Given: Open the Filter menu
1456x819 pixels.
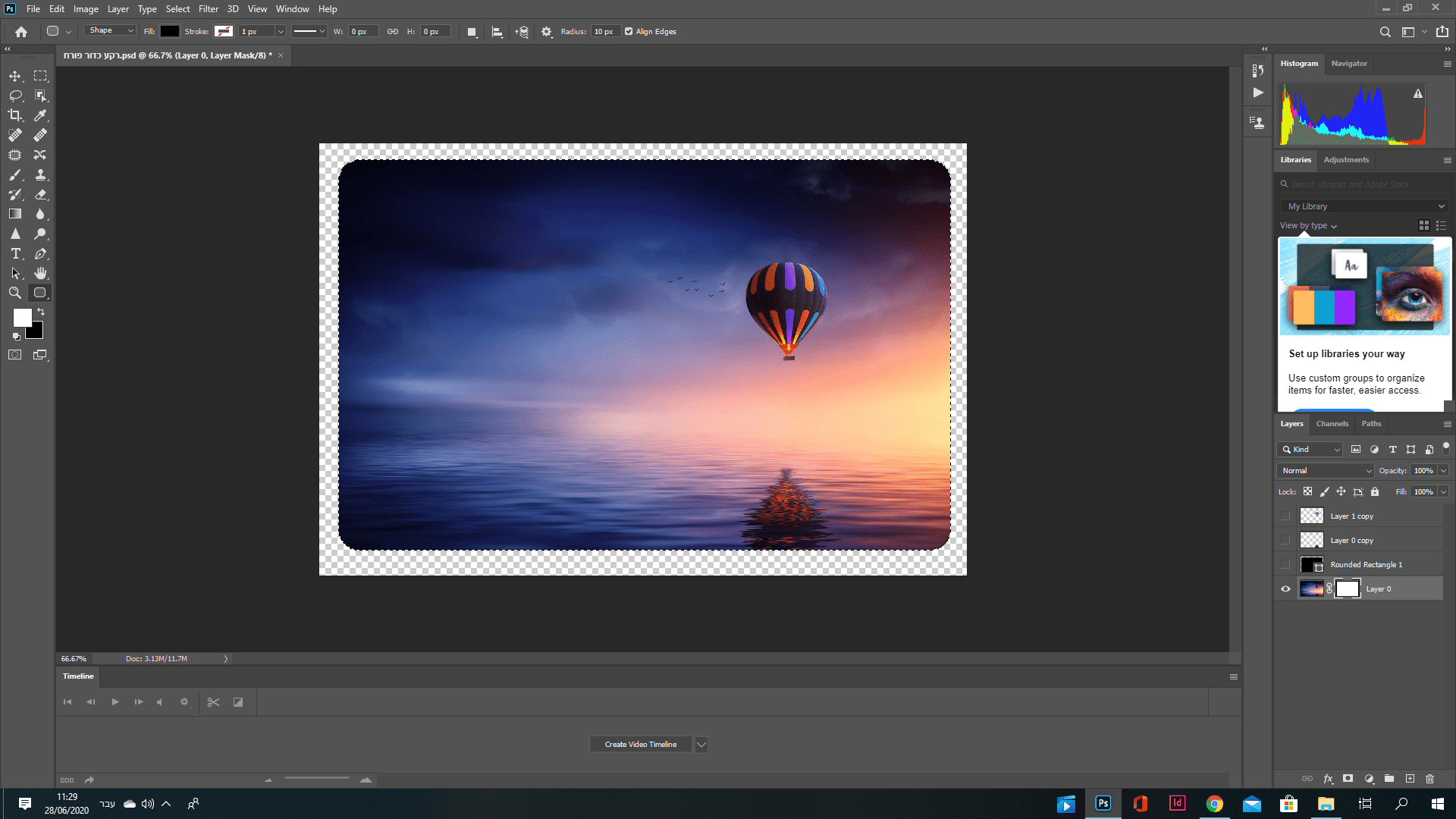Looking at the screenshot, I should pyautogui.click(x=208, y=9).
